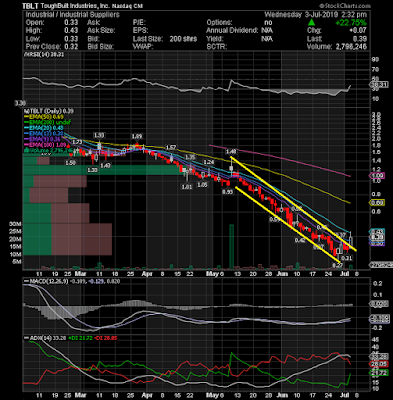Image resolution: width=393 pixels, height=400 pixels.
Task: Click the Volume value 2,798,246
Action: (x=350, y=47)
